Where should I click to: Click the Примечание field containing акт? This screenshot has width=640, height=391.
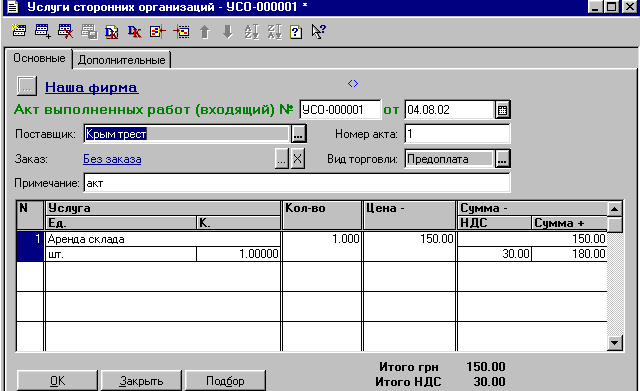tap(297, 183)
